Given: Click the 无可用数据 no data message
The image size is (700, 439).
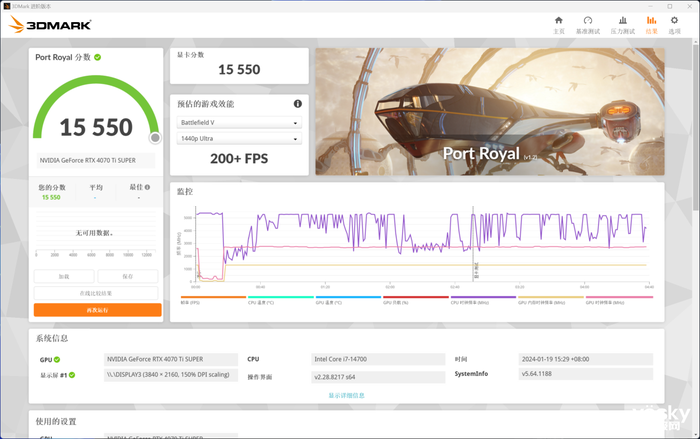Looking at the screenshot, I should (x=94, y=233).
